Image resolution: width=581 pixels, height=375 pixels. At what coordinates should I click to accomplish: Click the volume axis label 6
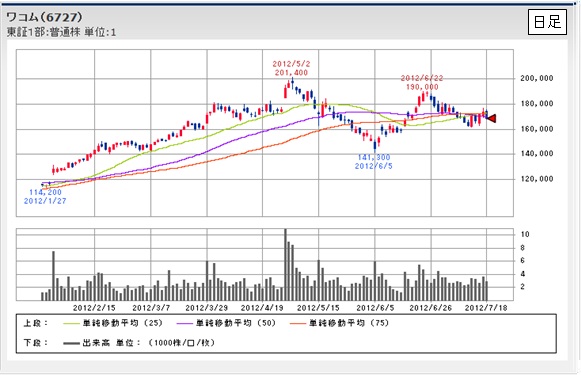tap(522, 260)
